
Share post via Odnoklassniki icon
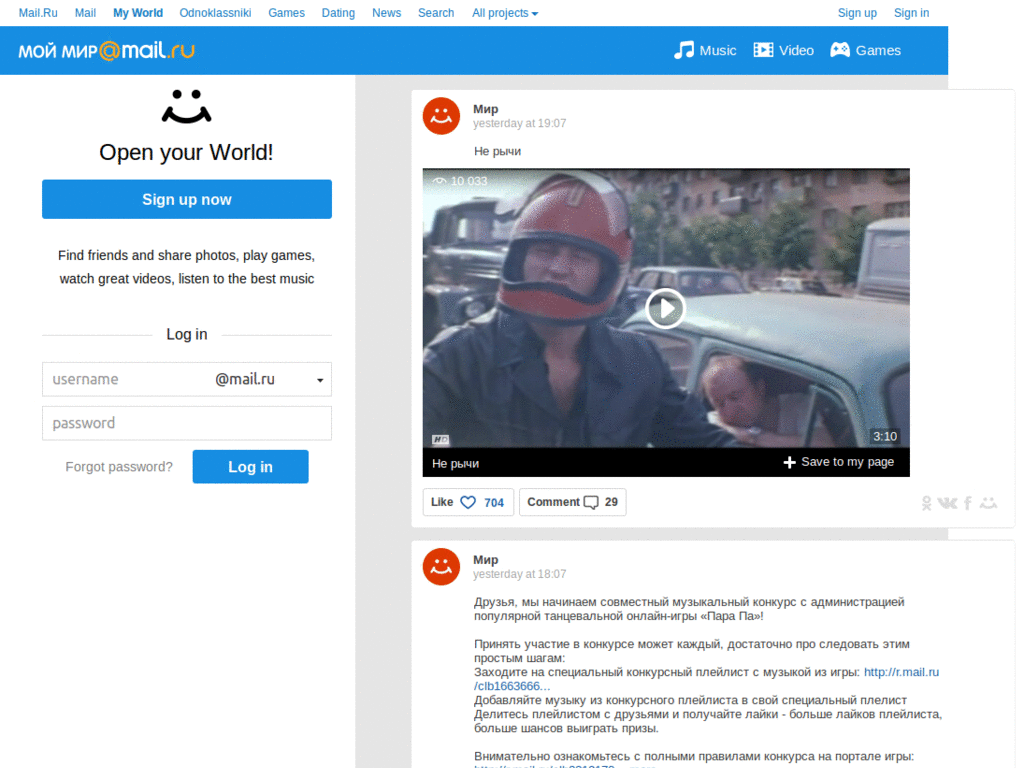tap(927, 503)
